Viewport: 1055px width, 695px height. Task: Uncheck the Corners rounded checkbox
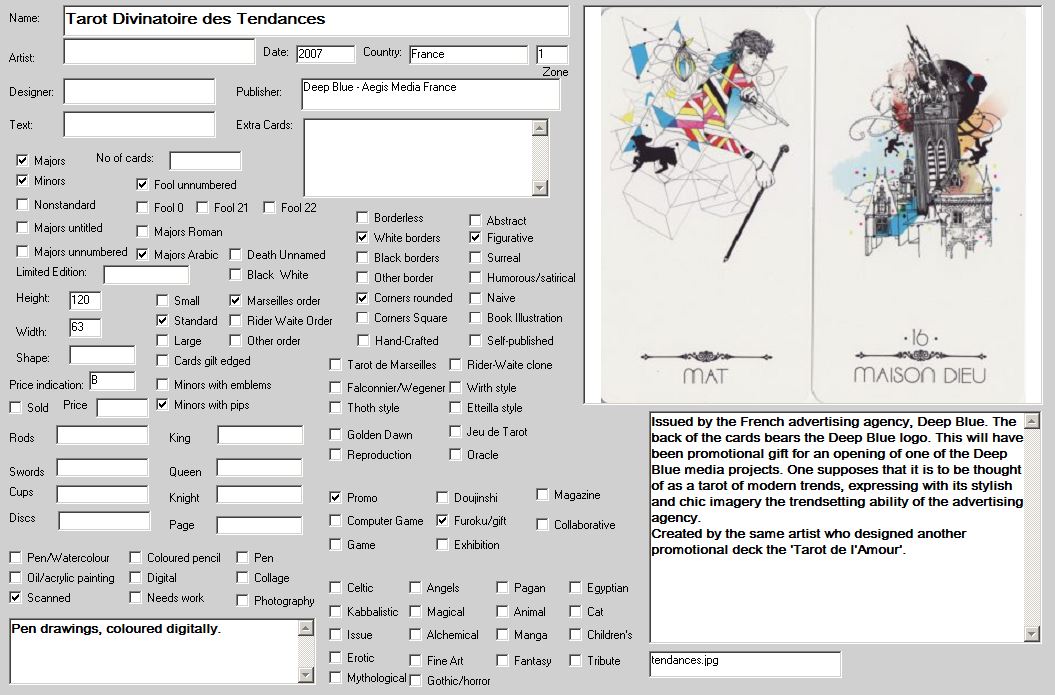363,298
